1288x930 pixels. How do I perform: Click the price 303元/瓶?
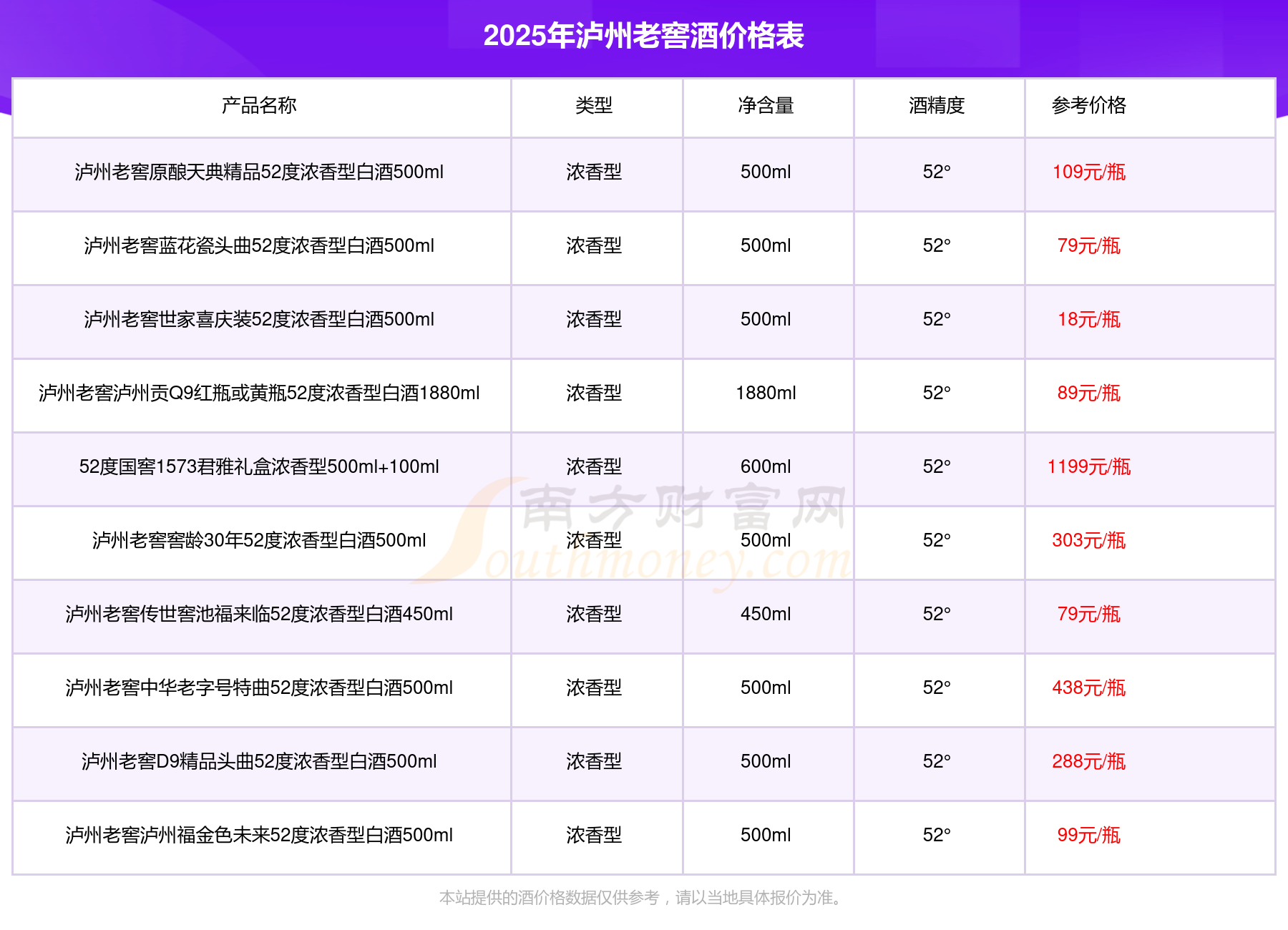(1088, 540)
